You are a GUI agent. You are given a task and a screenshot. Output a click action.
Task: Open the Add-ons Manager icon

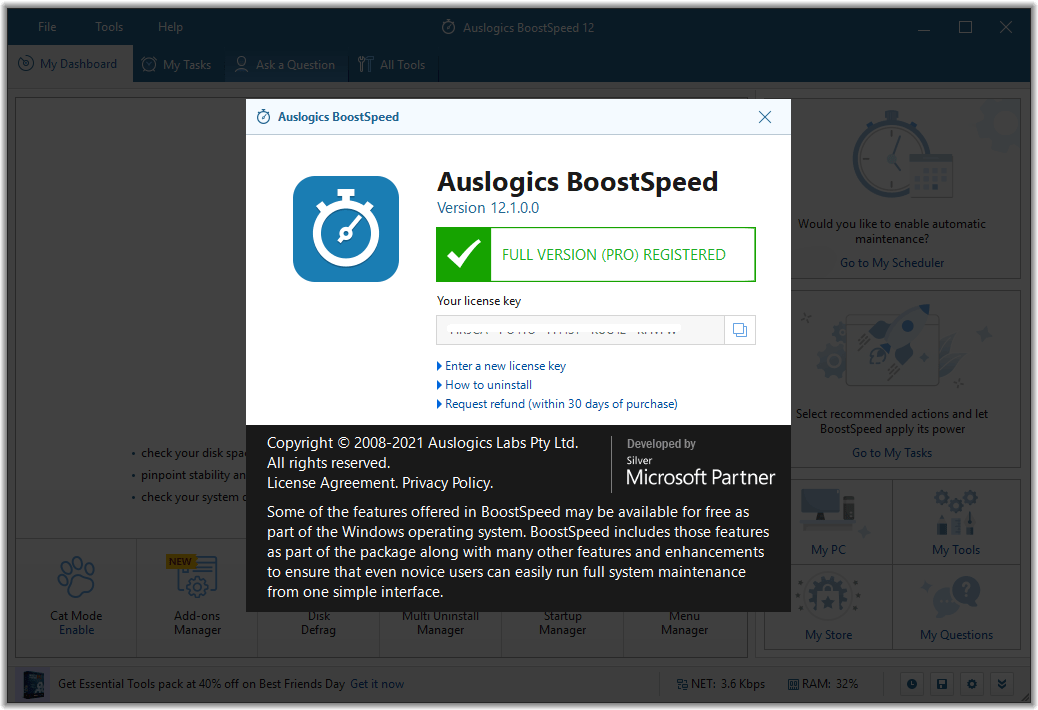(x=197, y=576)
